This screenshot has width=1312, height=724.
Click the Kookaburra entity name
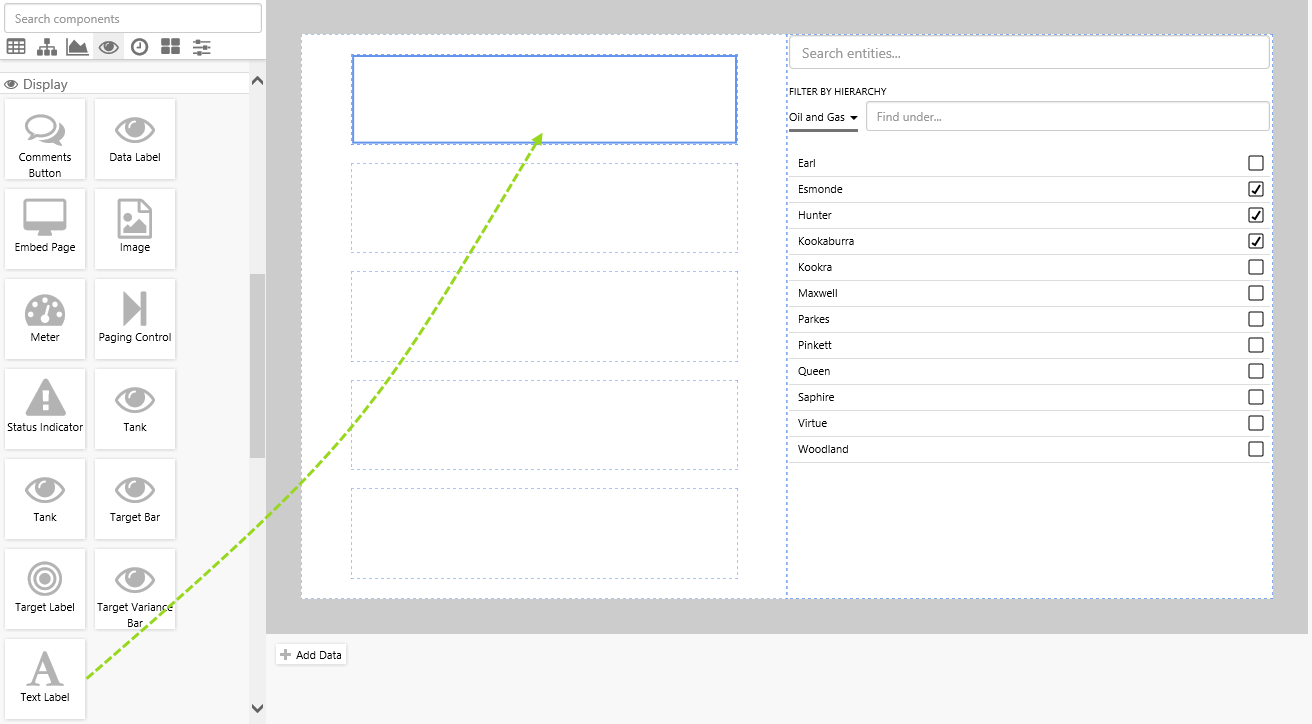826,241
